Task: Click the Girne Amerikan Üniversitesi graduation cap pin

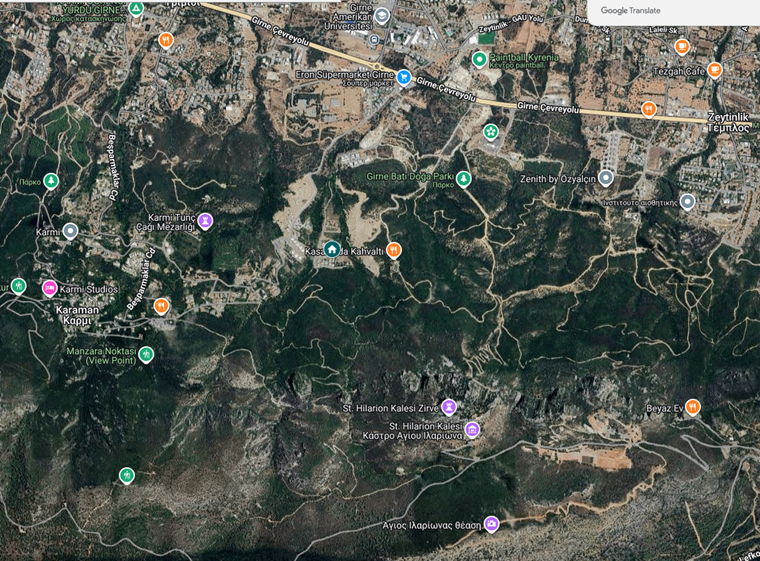Action: (382, 16)
